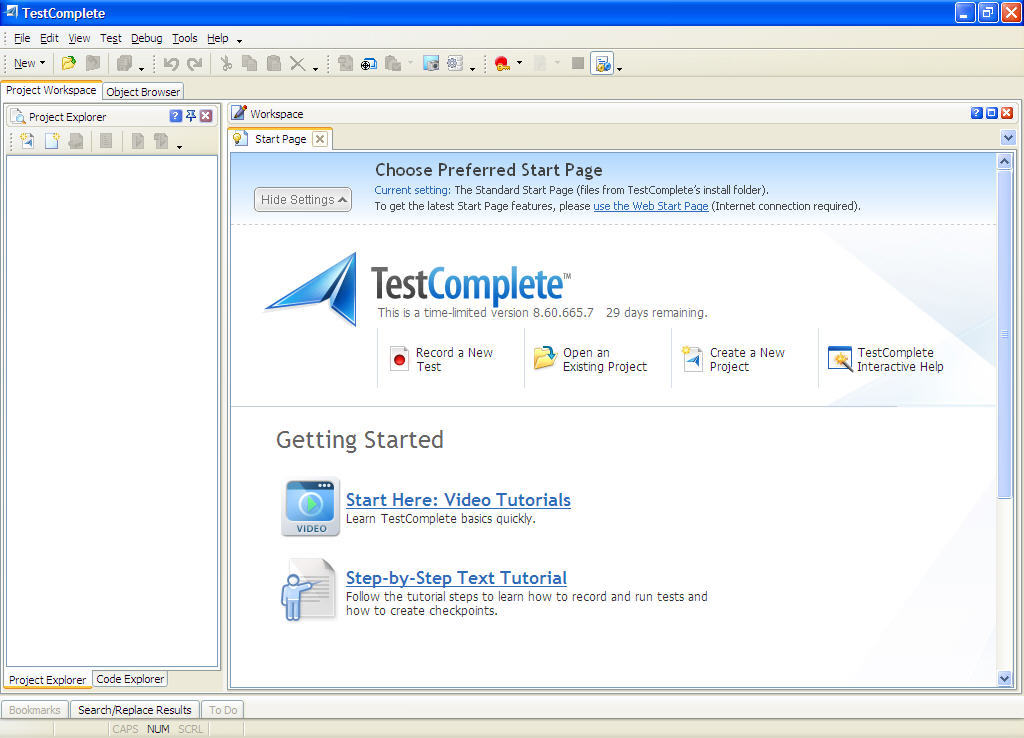The height and width of the screenshot is (738, 1024).
Task: Click the Undo toolbar icon
Action: (x=171, y=63)
